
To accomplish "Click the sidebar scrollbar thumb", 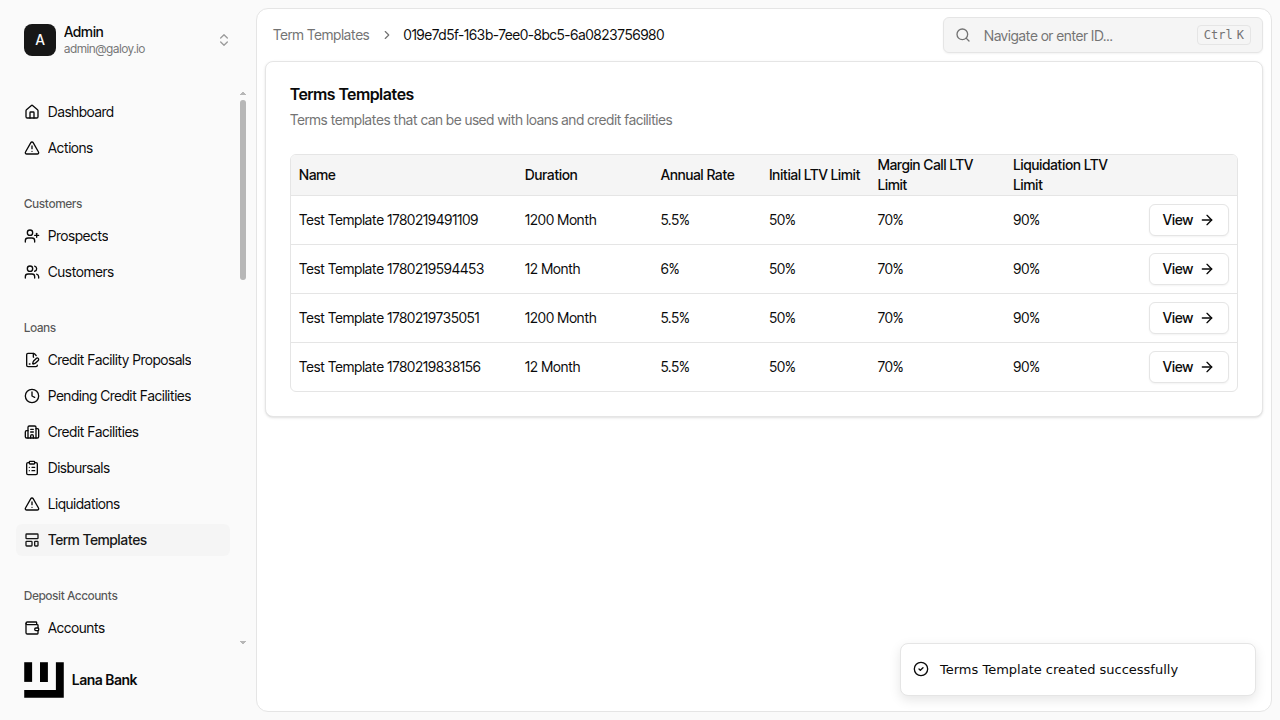I will [x=243, y=190].
